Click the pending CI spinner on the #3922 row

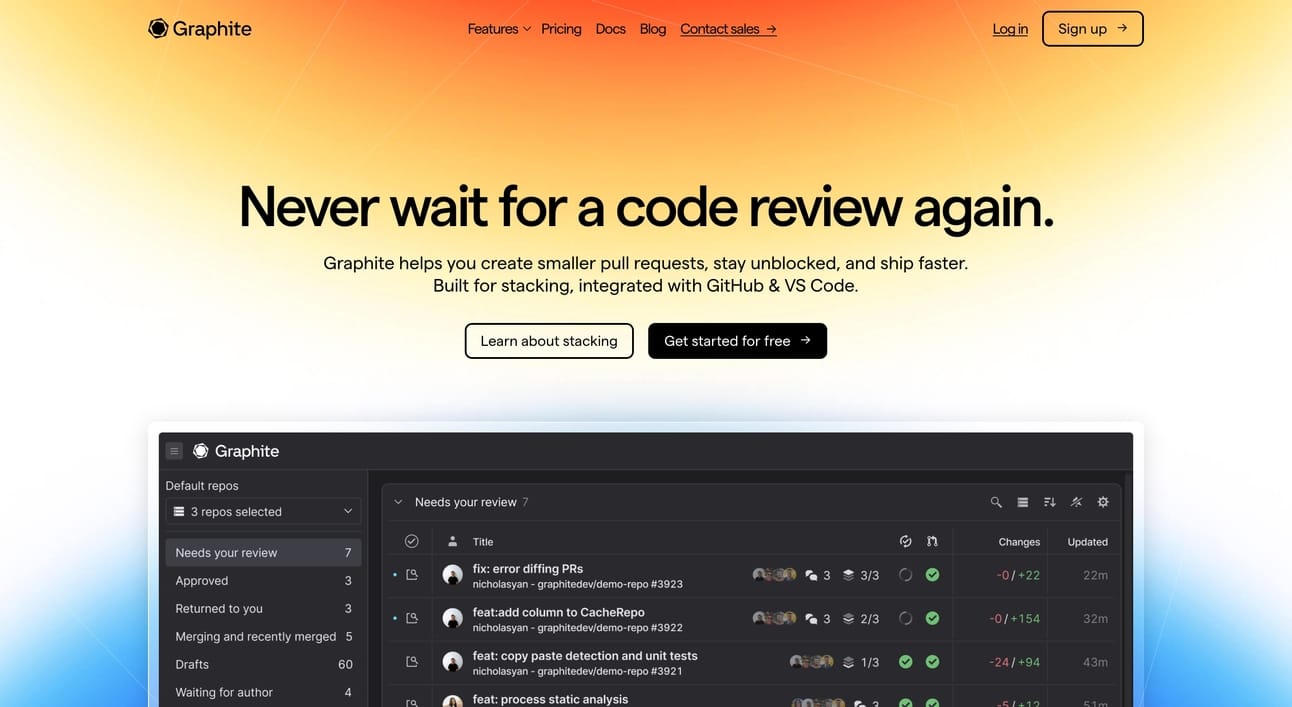905,618
